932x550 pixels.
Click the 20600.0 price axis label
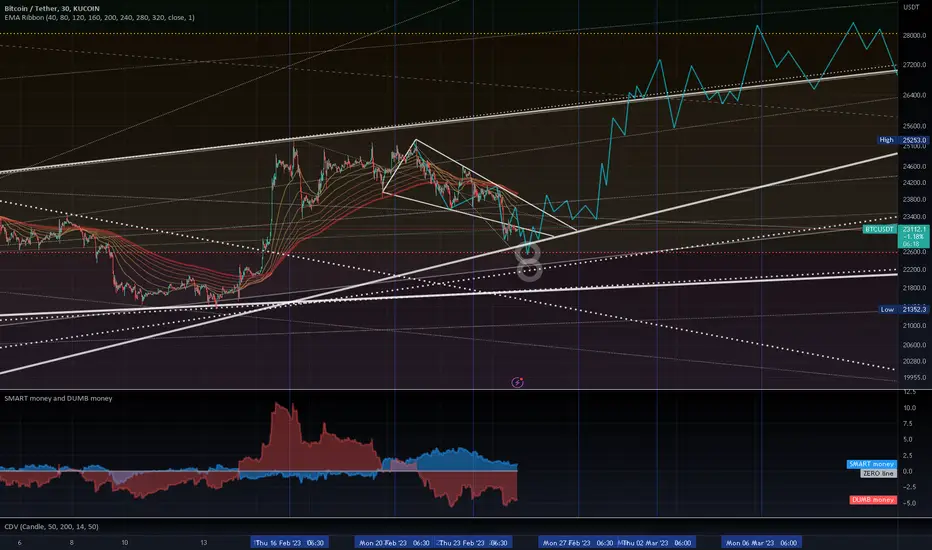[914, 345]
